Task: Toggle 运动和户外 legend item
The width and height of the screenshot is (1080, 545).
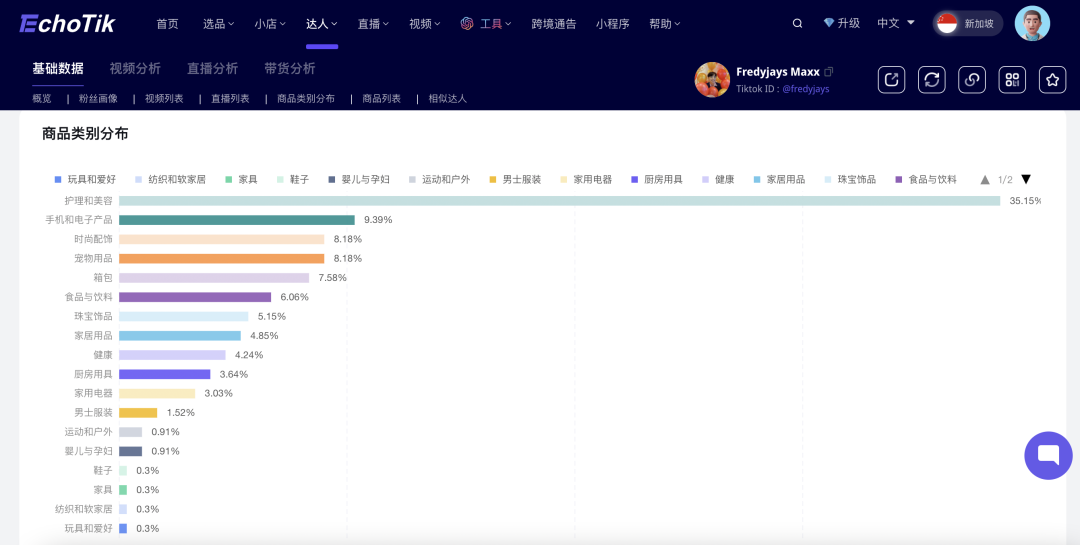Action: (x=439, y=180)
